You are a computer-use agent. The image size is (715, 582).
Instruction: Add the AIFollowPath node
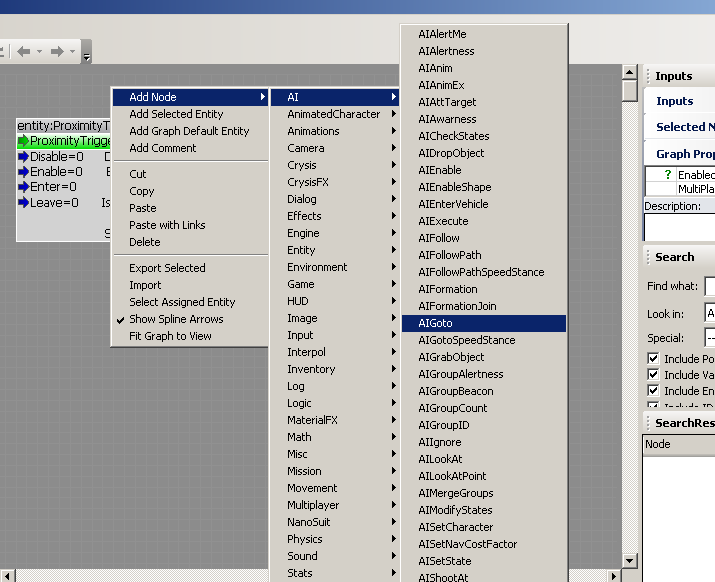click(484, 255)
